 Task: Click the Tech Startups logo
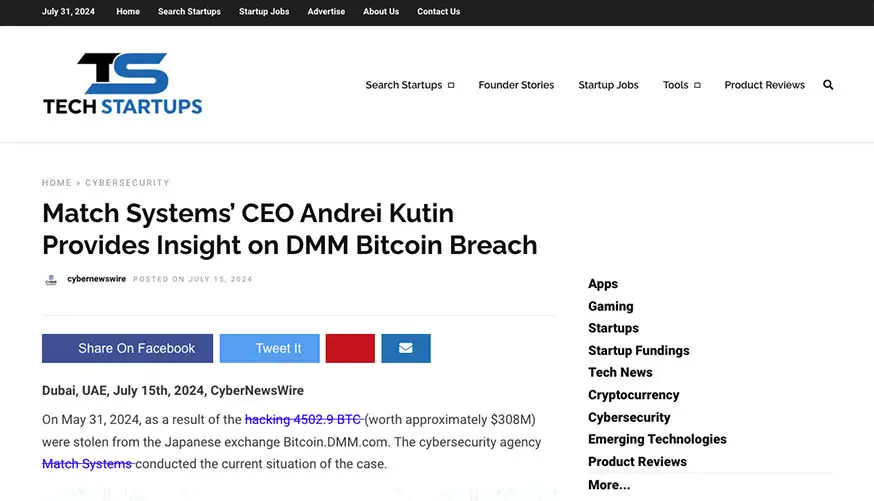point(122,84)
